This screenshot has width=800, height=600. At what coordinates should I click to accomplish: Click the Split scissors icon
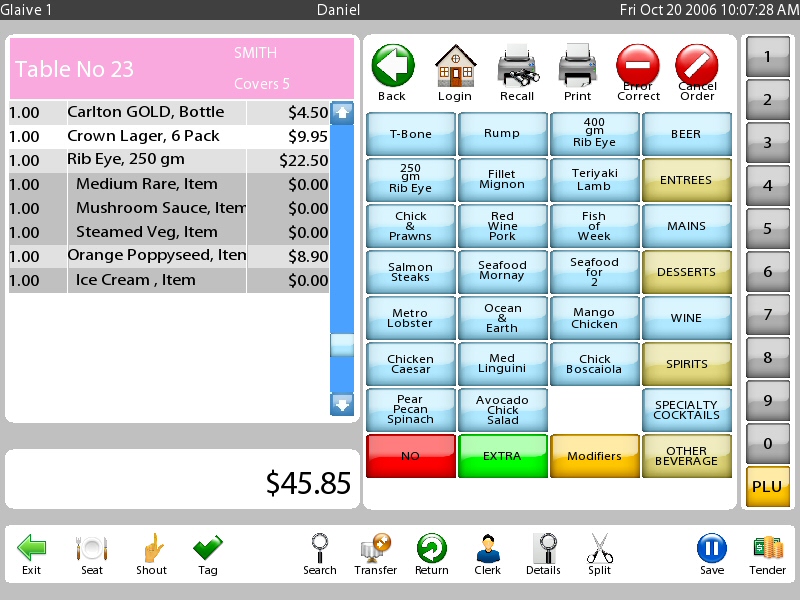[x=599, y=548]
